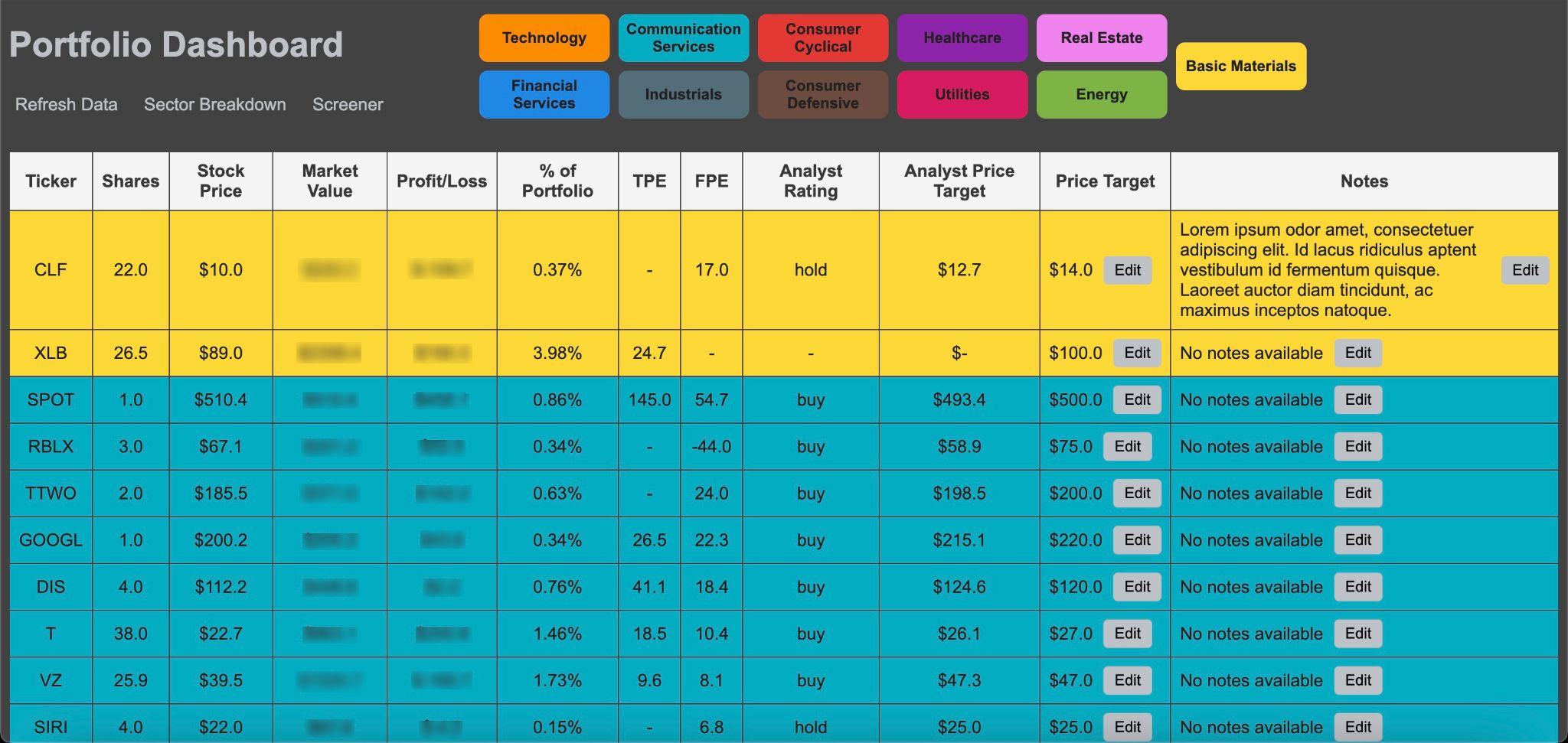This screenshot has height=743, width=1568.
Task: Click the Real Estate sector button
Action: pos(1102,37)
